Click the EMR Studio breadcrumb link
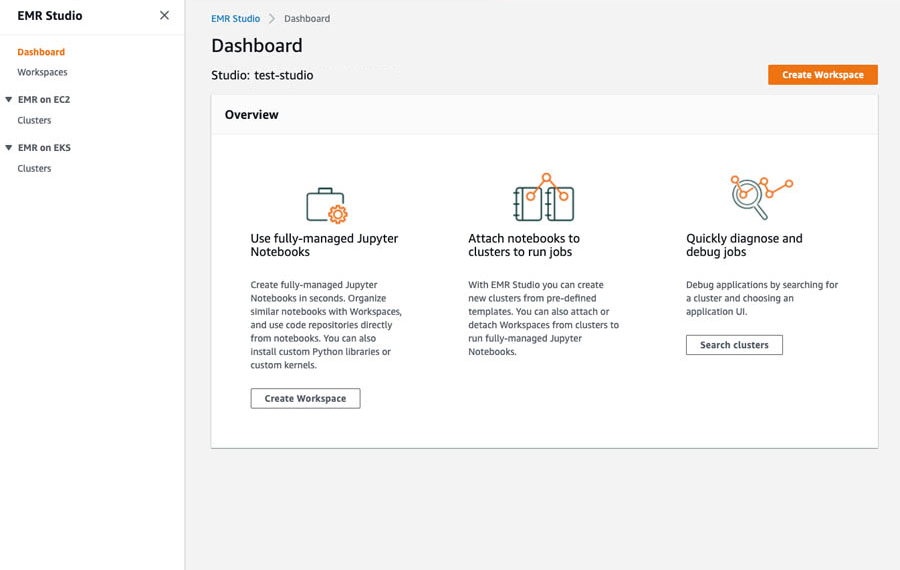The width and height of the screenshot is (900, 570). tap(235, 18)
